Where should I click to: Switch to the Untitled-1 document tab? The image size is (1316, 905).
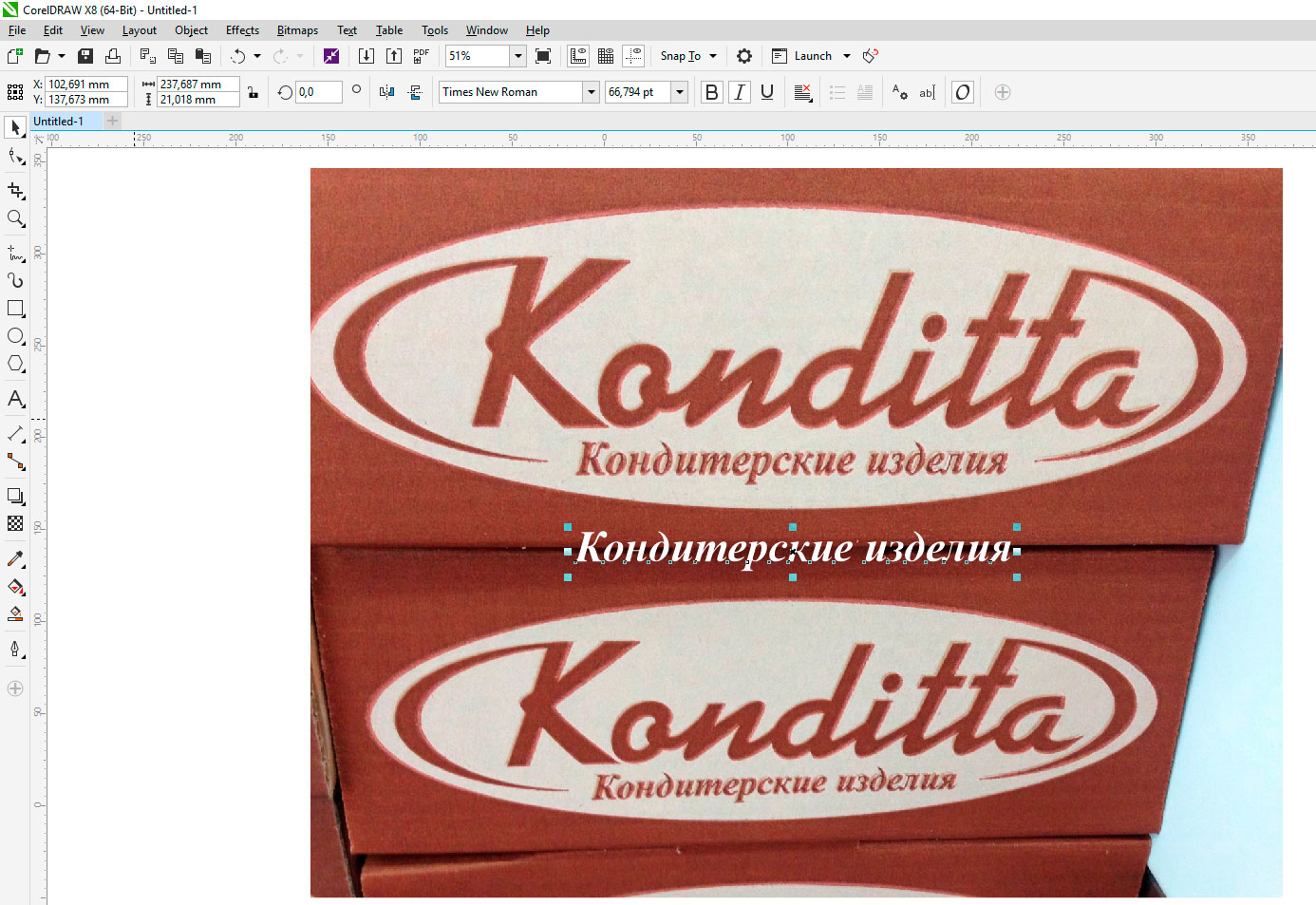tap(59, 122)
